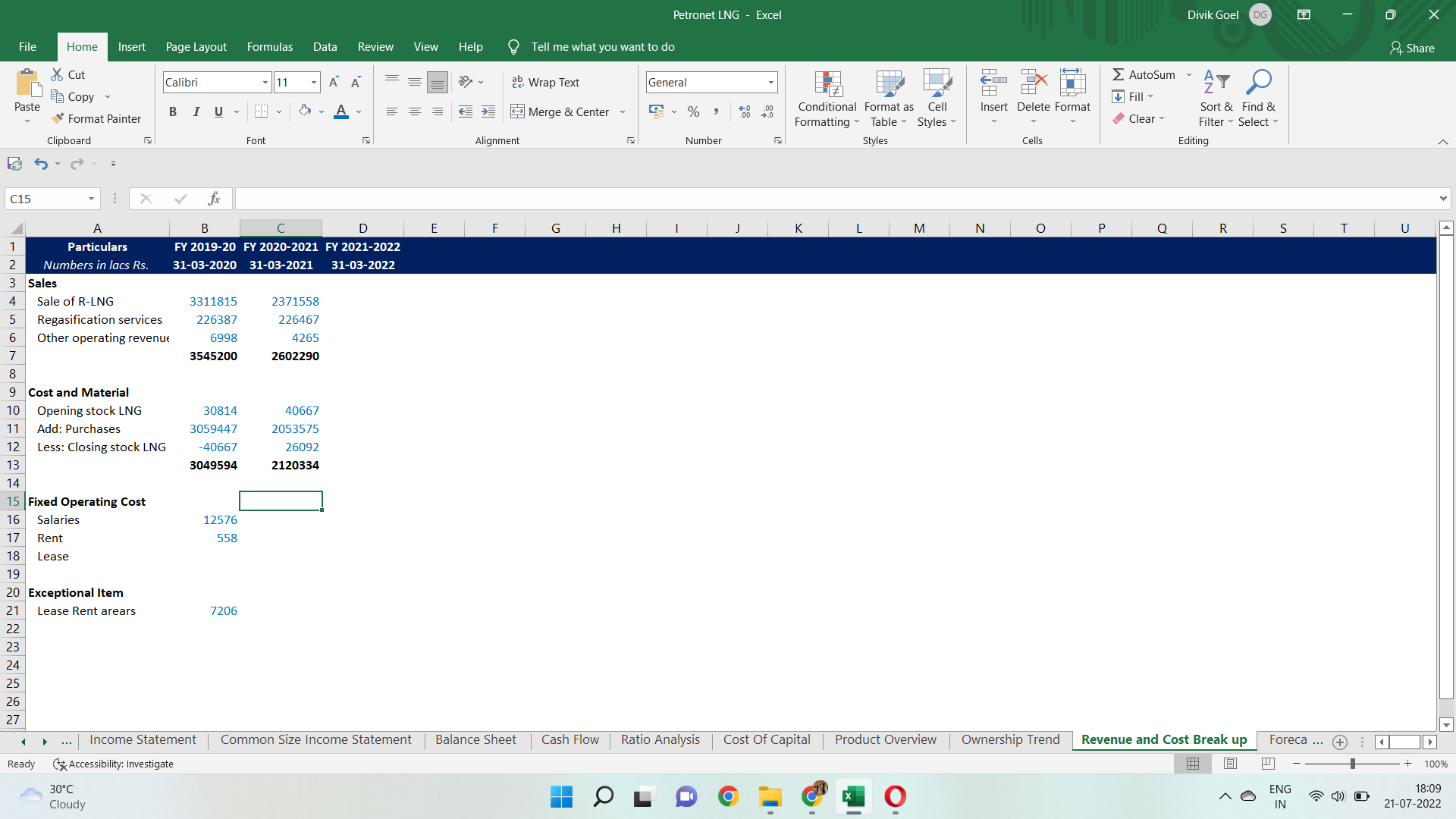
Task: Select Align Right horizontal alignment
Action: (438, 111)
